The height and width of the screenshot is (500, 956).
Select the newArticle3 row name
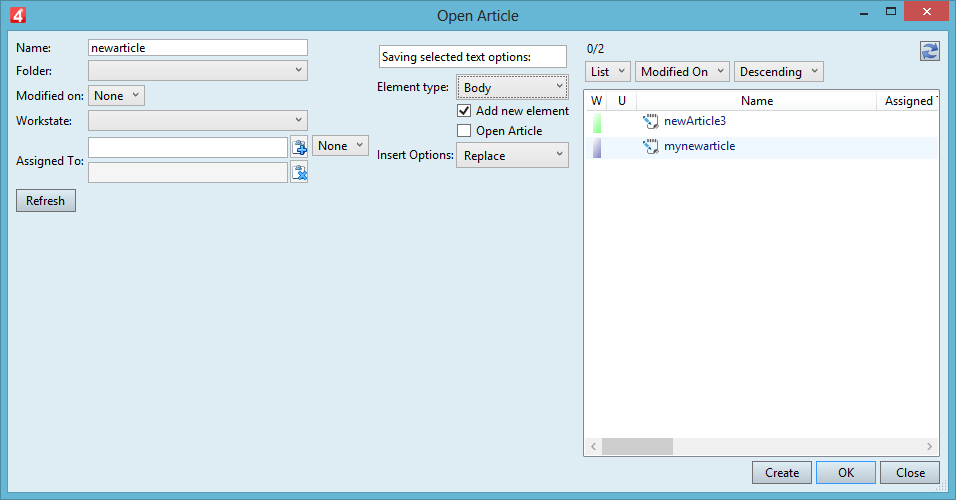point(695,121)
